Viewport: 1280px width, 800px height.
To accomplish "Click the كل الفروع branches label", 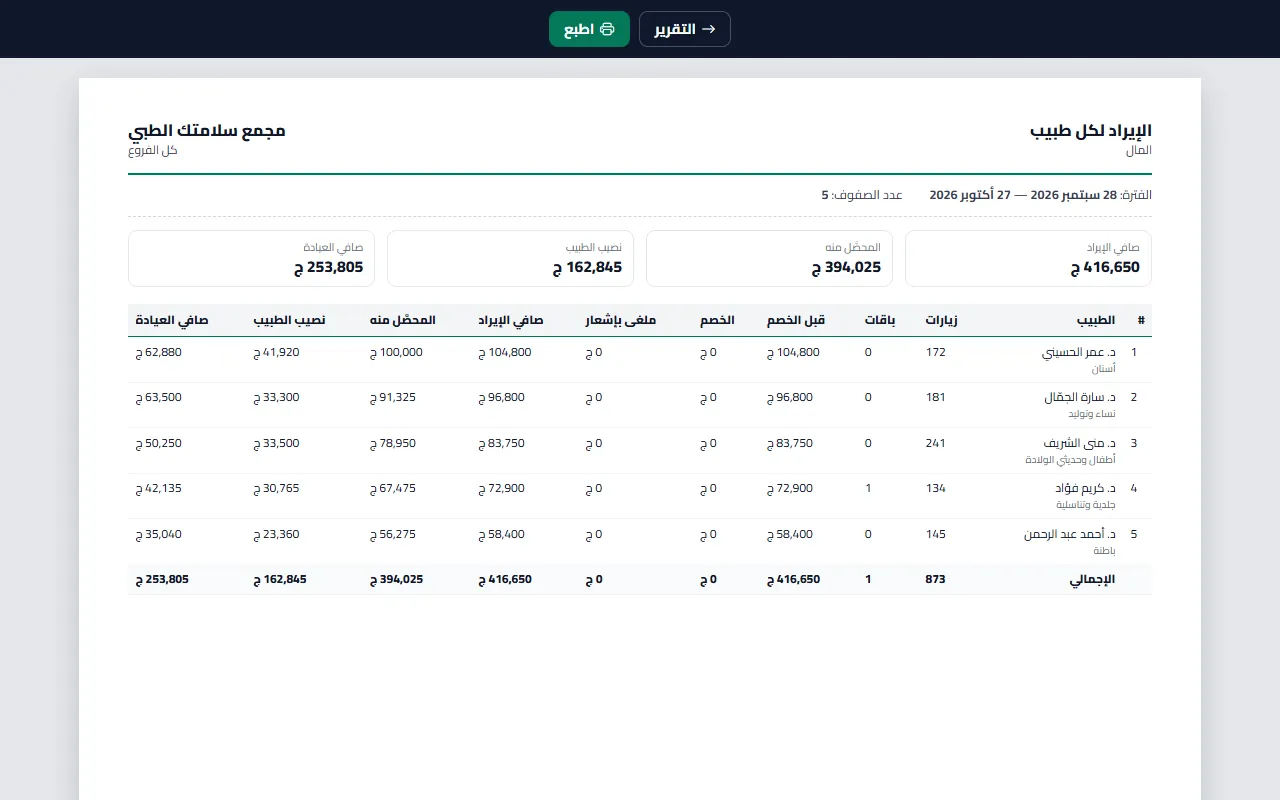I will (x=153, y=150).
